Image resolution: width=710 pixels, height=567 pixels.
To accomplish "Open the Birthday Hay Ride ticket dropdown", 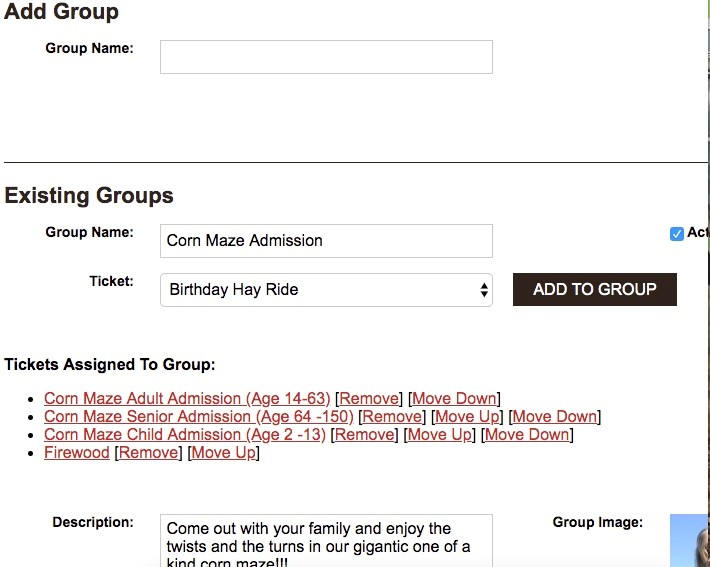I will [326, 290].
